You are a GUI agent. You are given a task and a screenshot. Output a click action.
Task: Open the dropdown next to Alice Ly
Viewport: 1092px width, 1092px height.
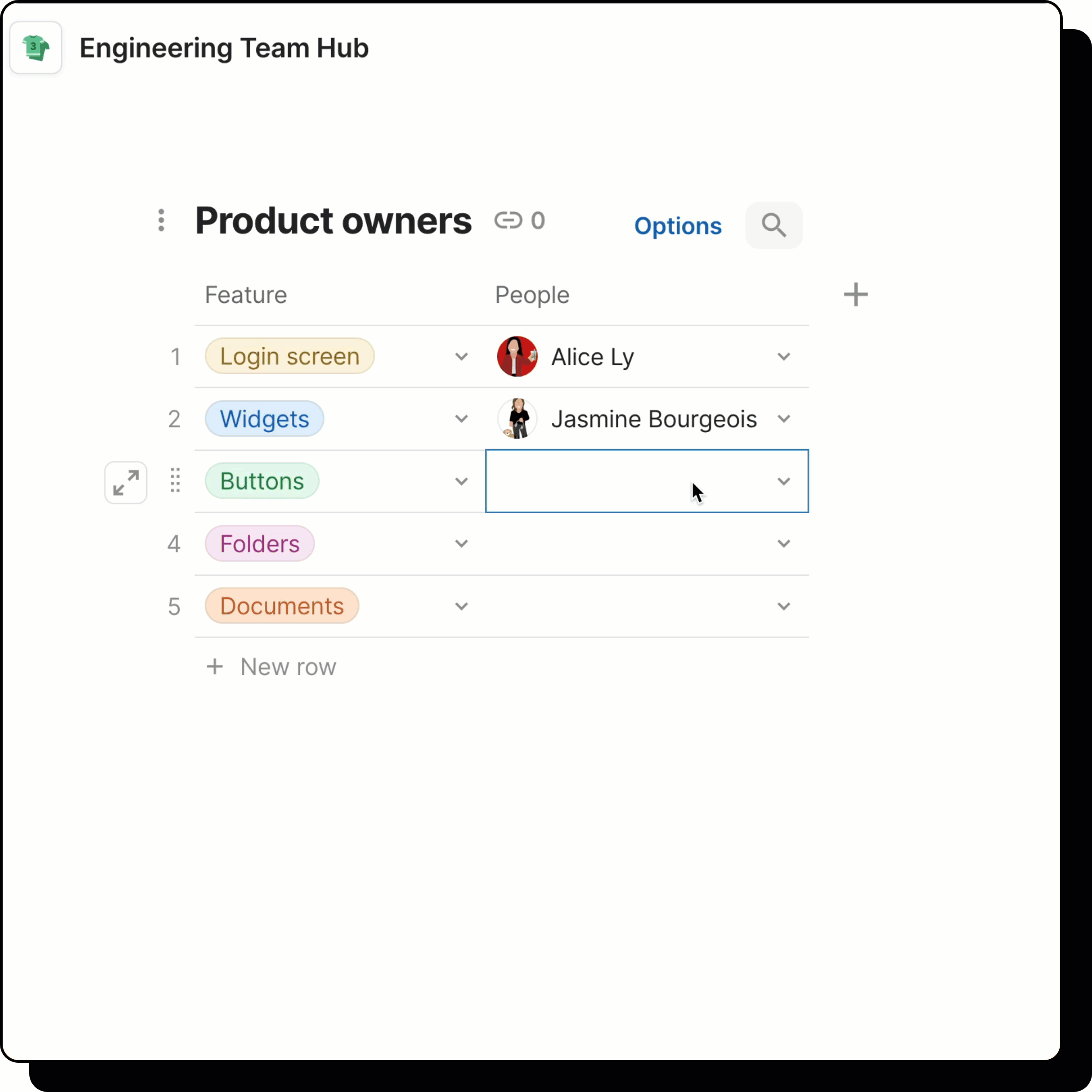pyautogui.click(x=783, y=356)
